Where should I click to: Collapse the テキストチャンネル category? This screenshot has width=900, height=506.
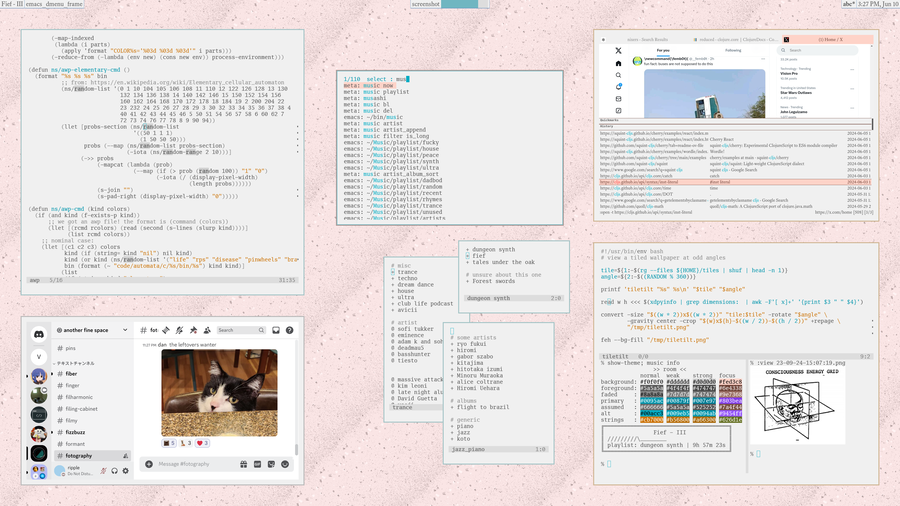pyautogui.click(x=75, y=363)
